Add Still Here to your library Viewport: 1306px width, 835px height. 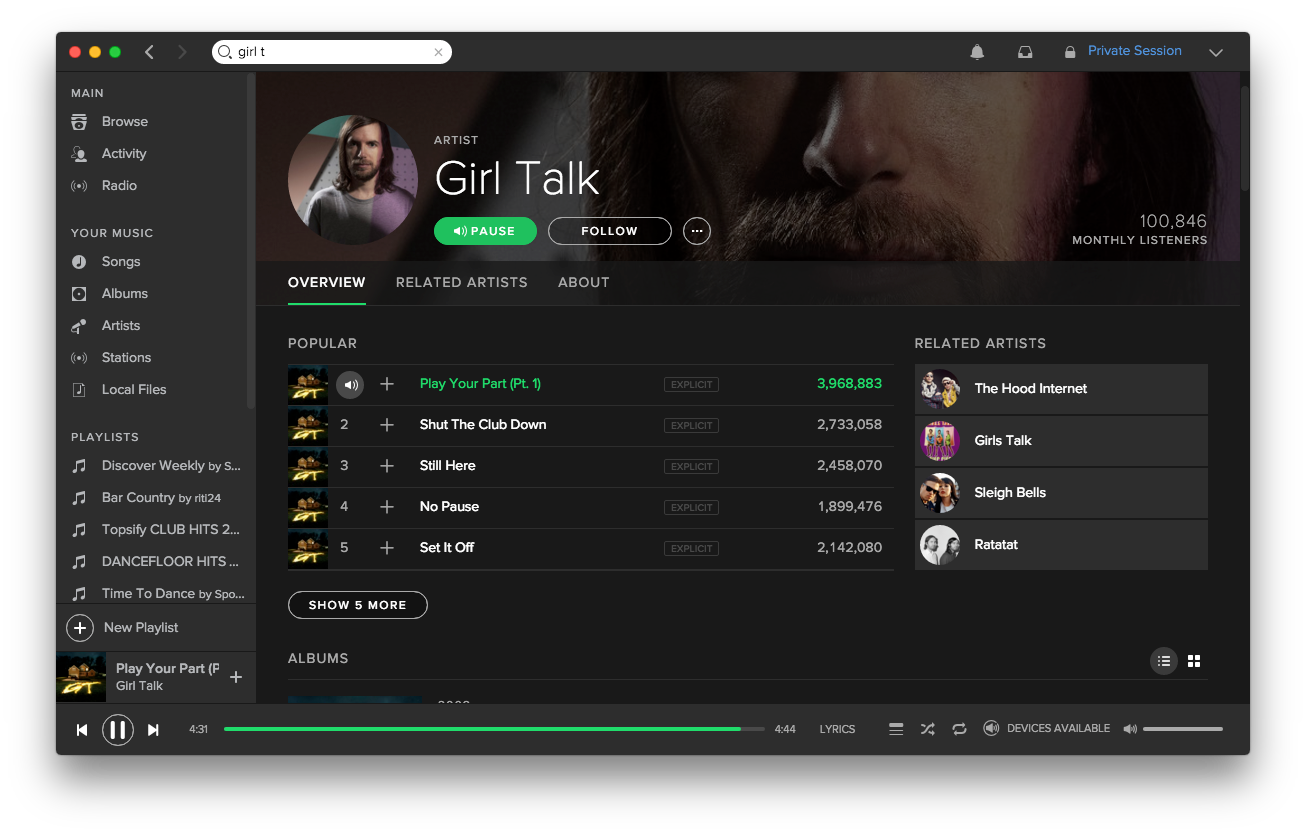tap(387, 467)
